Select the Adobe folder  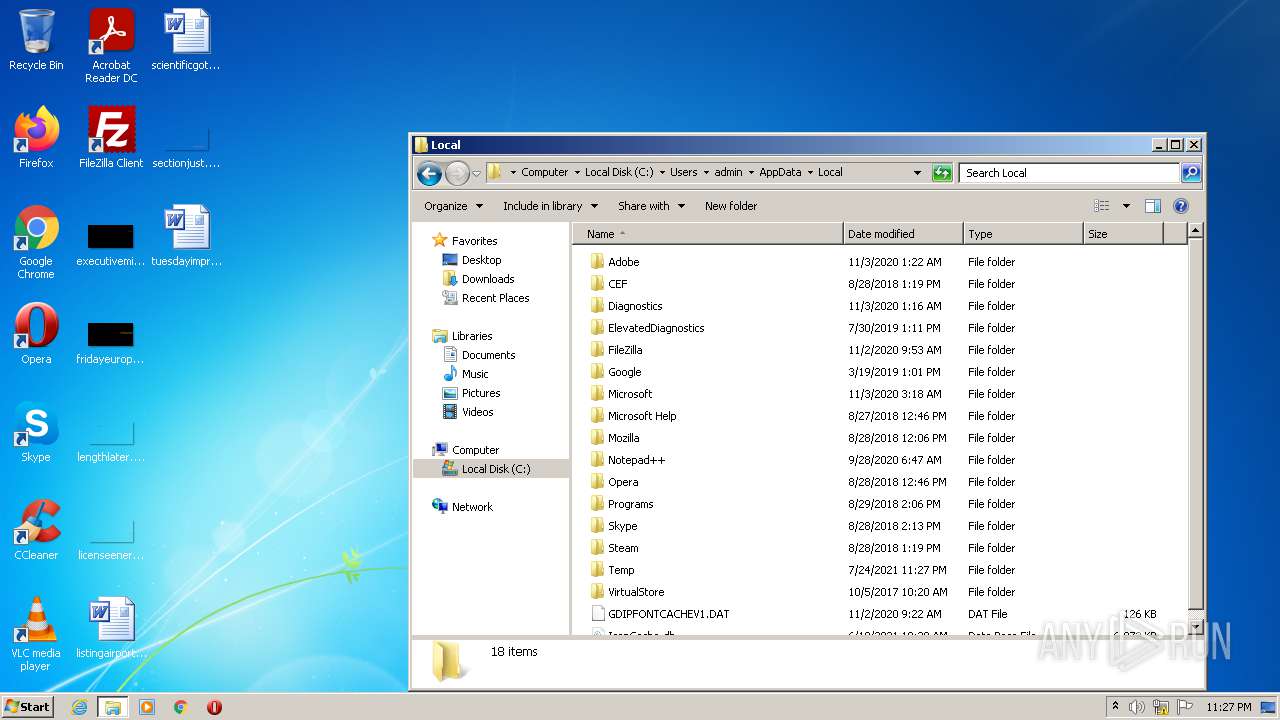point(614,262)
